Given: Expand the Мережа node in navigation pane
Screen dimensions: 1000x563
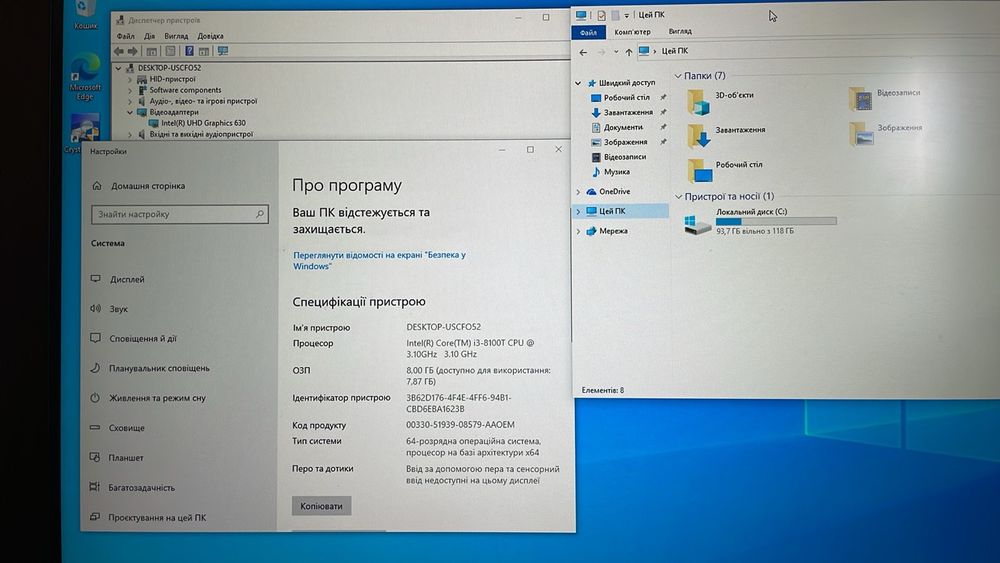Looking at the screenshot, I should [x=578, y=231].
